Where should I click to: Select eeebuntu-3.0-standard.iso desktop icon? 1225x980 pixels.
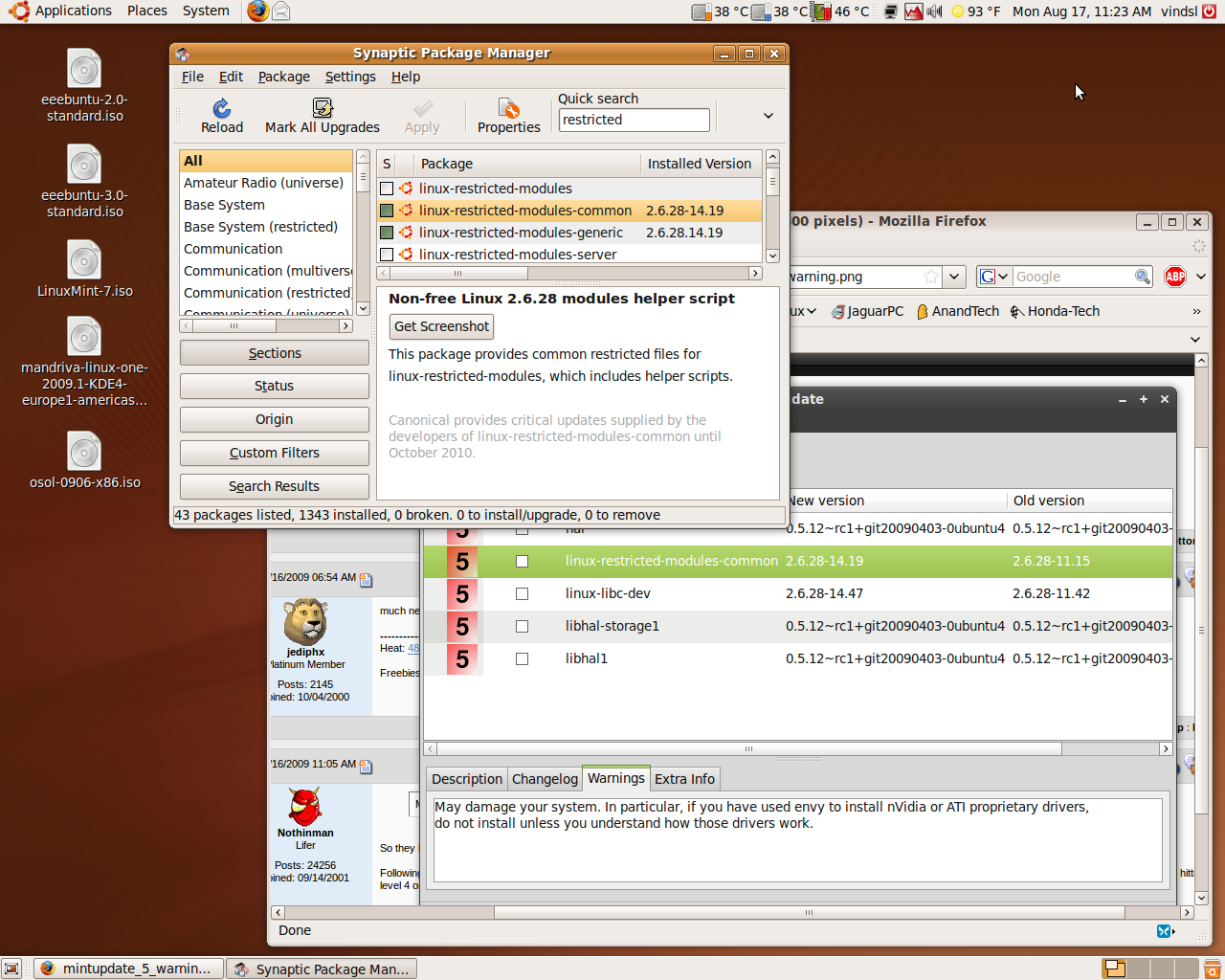(x=84, y=181)
